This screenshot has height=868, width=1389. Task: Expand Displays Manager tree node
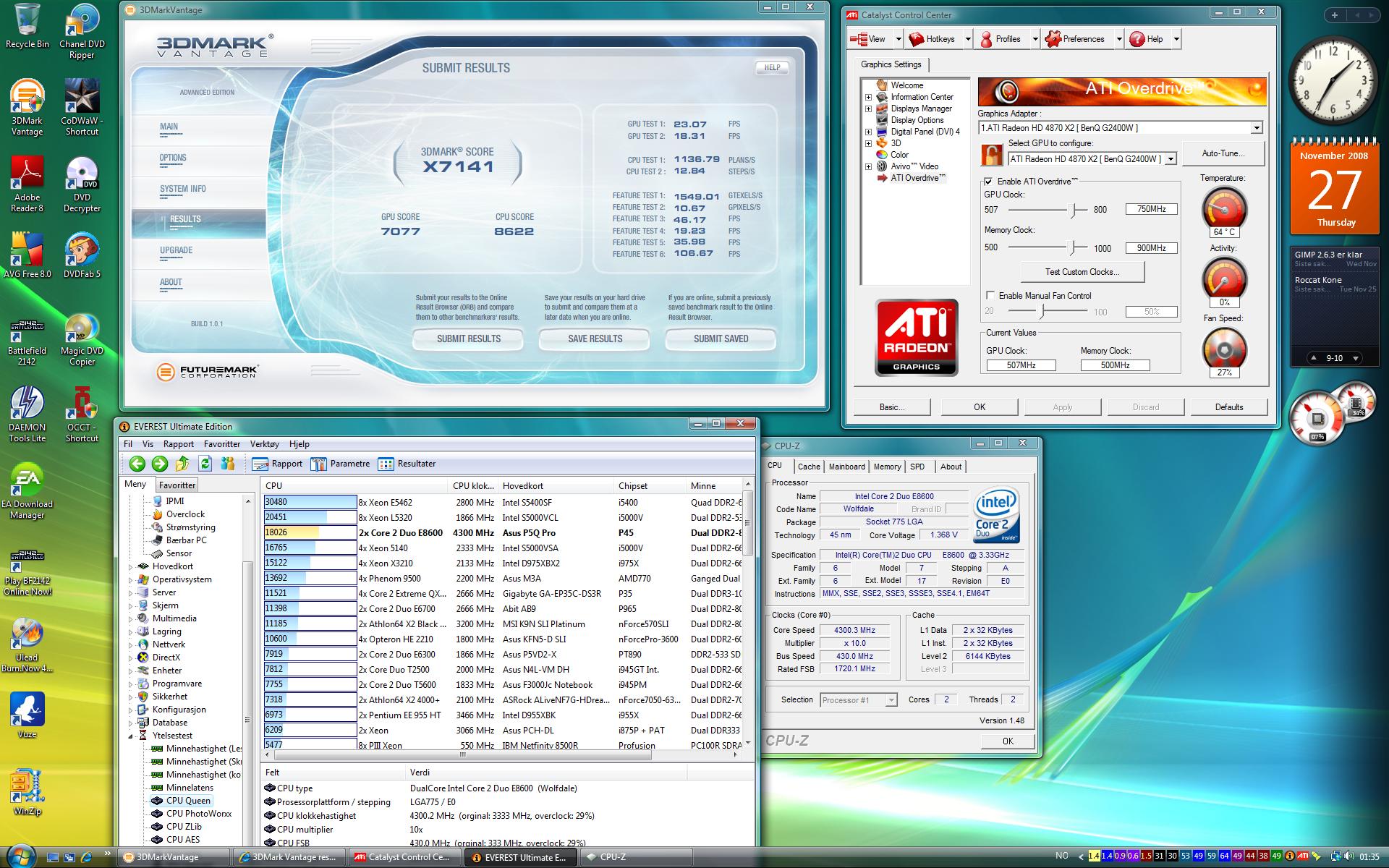tap(868, 109)
